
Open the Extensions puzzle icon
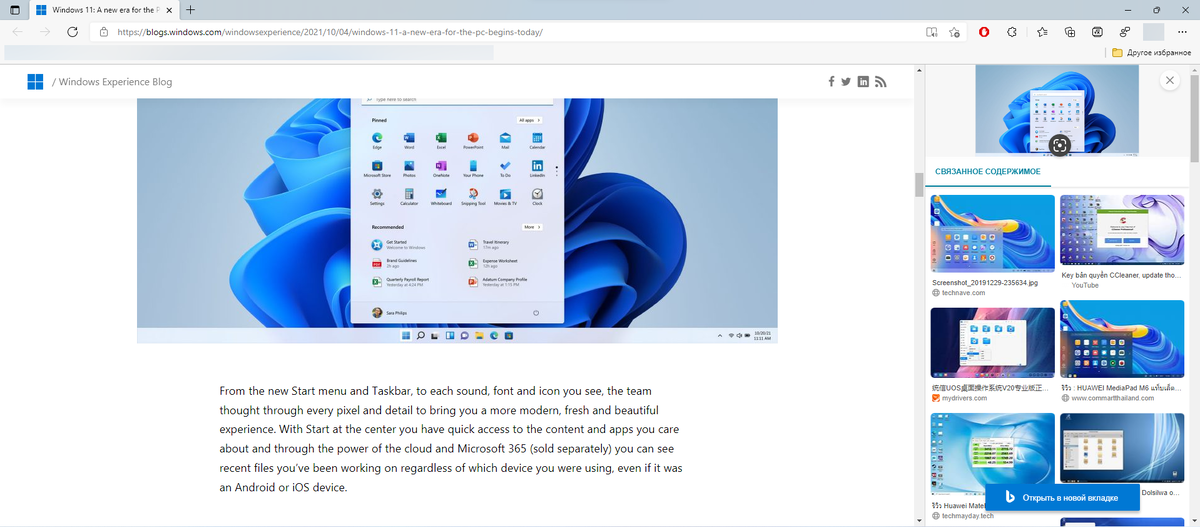click(1012, 32)
